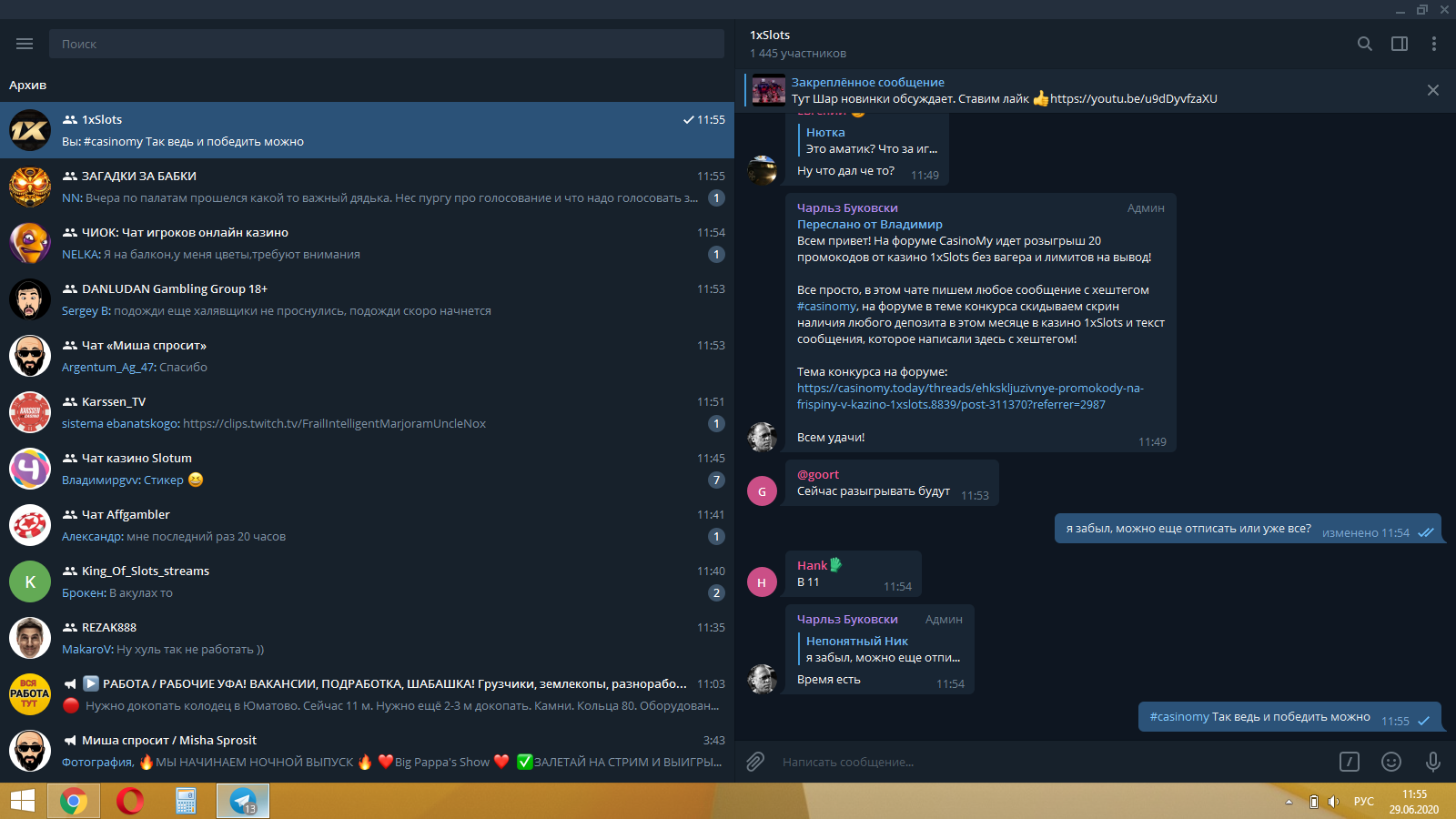Click avatar beside the 'Всем удачи!' message
Screen dimensions: 1456x819
click(762, 437)
